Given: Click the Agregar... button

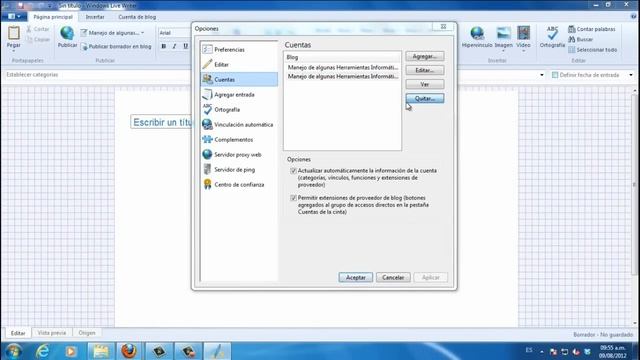Looking at the screenshot, I should (x=424, y=56).
